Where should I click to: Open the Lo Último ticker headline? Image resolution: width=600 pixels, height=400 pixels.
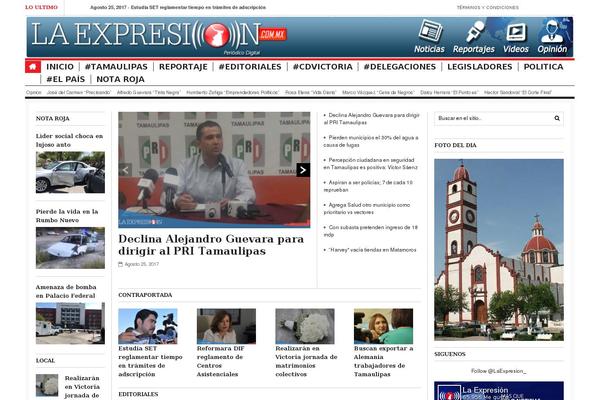point(178,7)
